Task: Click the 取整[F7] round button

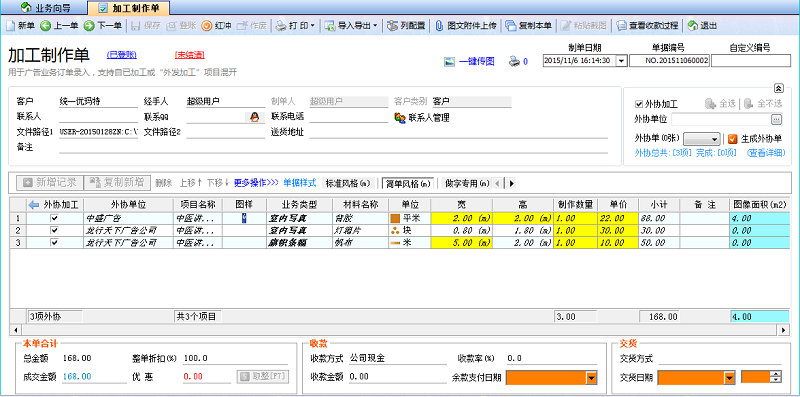Action: pos(263,377)
